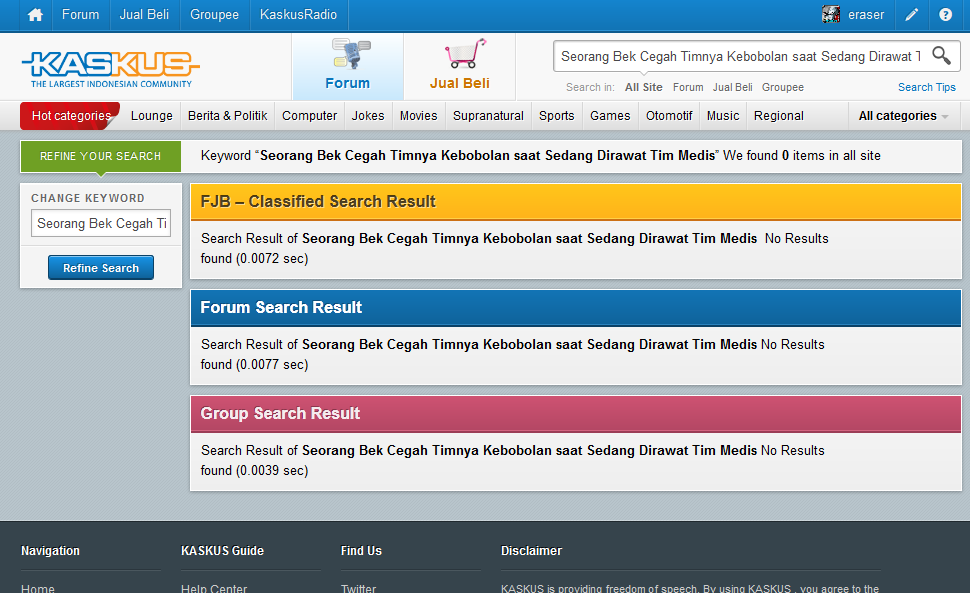Open the Lounge category
The width and height of the screenshot is (970, 593).
[152, 116]
